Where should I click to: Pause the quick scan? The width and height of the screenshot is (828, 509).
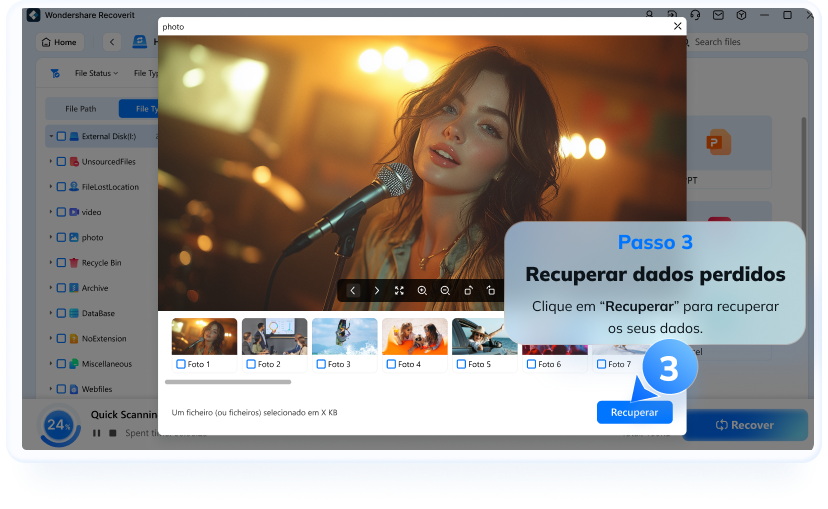(97, 433)
